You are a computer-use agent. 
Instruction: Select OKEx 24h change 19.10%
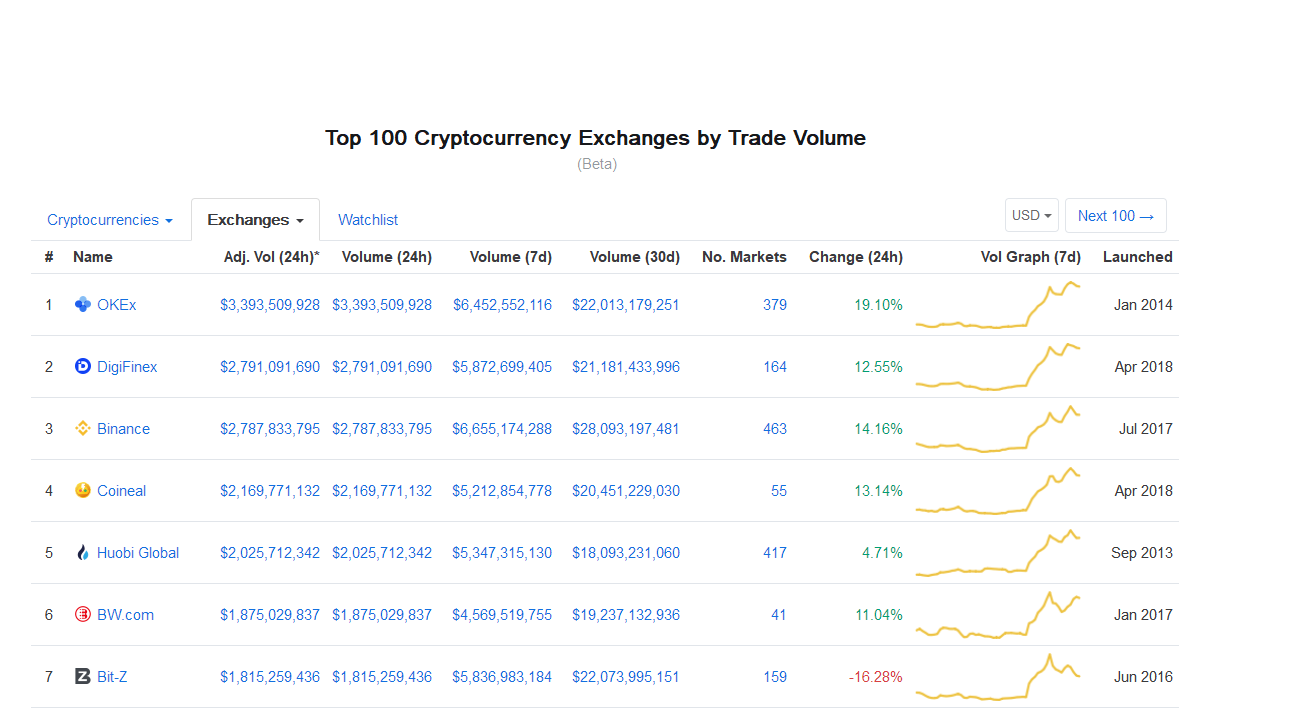[878, 305]
